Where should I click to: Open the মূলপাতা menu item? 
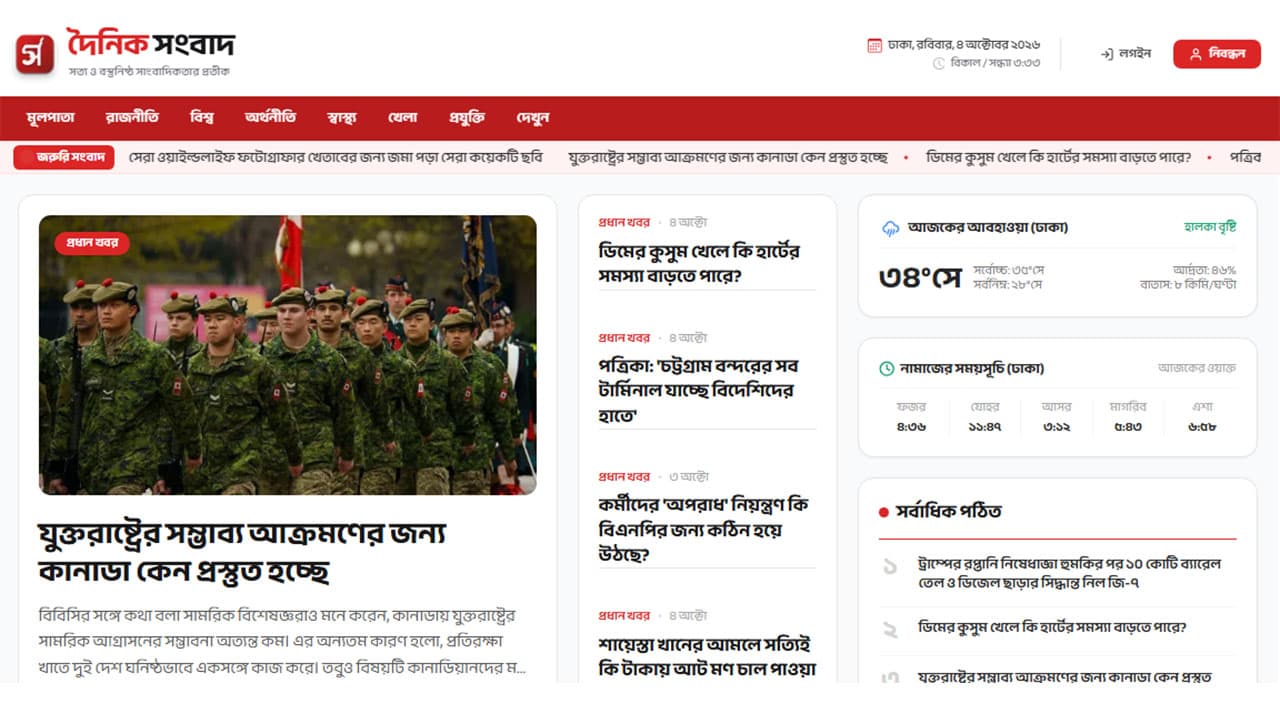(x=51, y=117)
